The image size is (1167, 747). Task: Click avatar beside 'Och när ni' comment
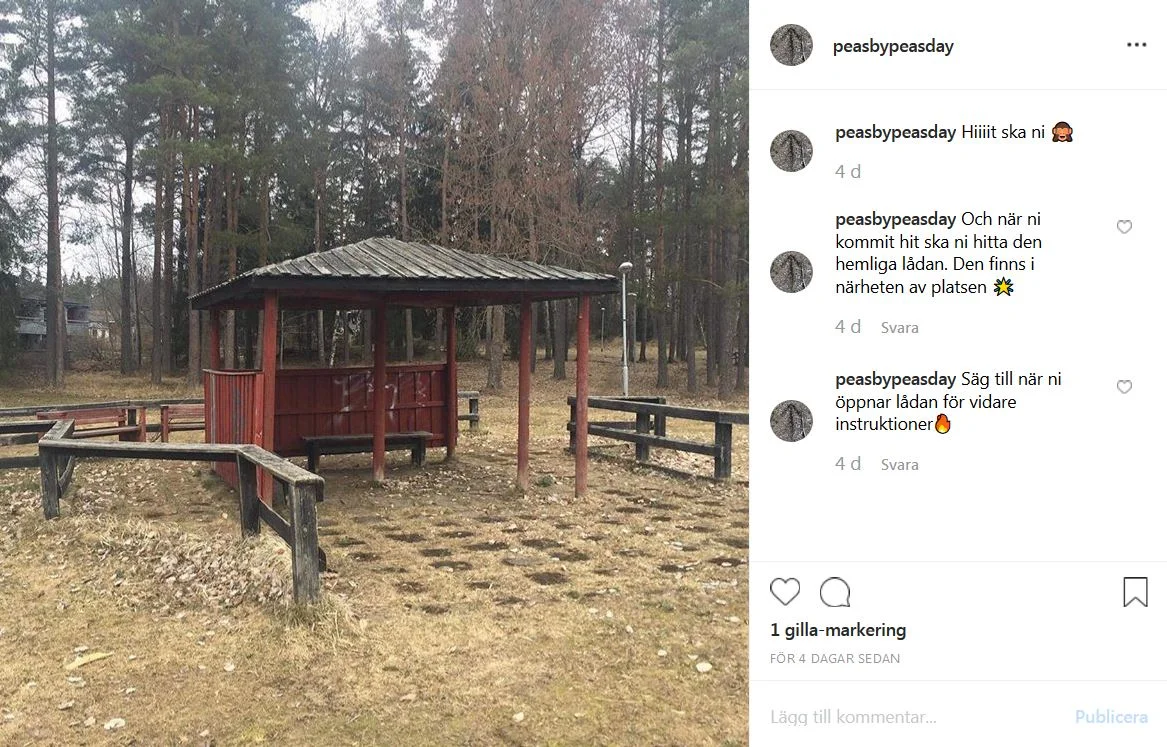pos(791,272)
